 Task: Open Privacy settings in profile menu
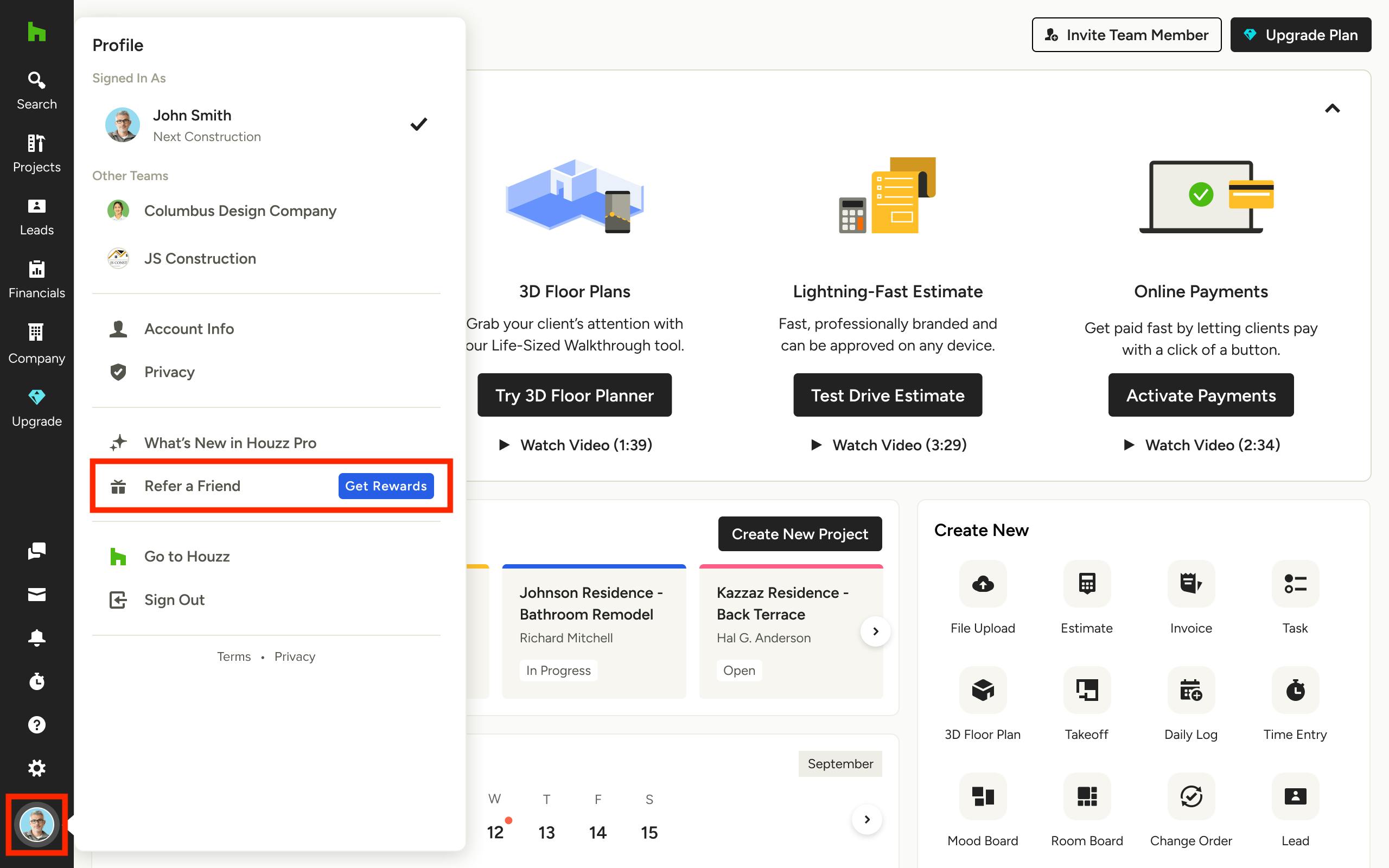[x=266, y=372]
